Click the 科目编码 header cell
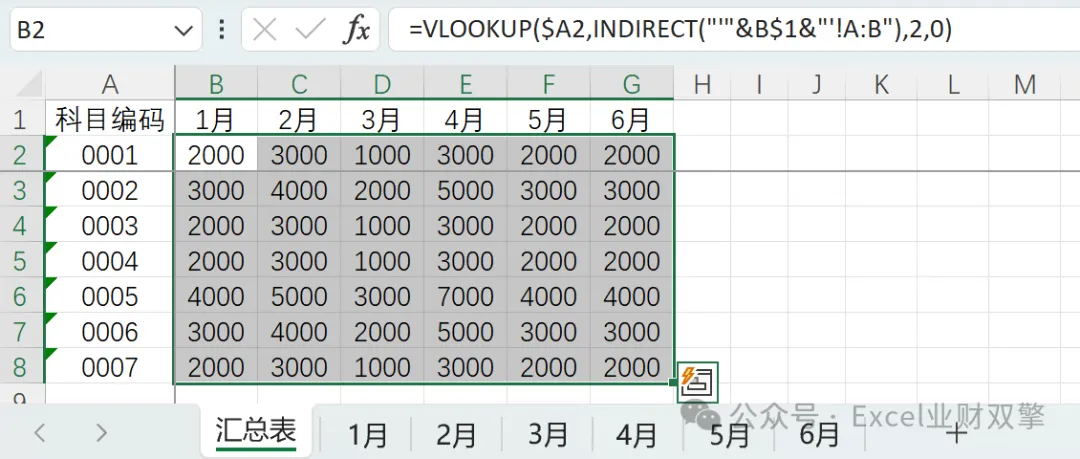This screenshot has width=1080, height=459. pos(110,119)
